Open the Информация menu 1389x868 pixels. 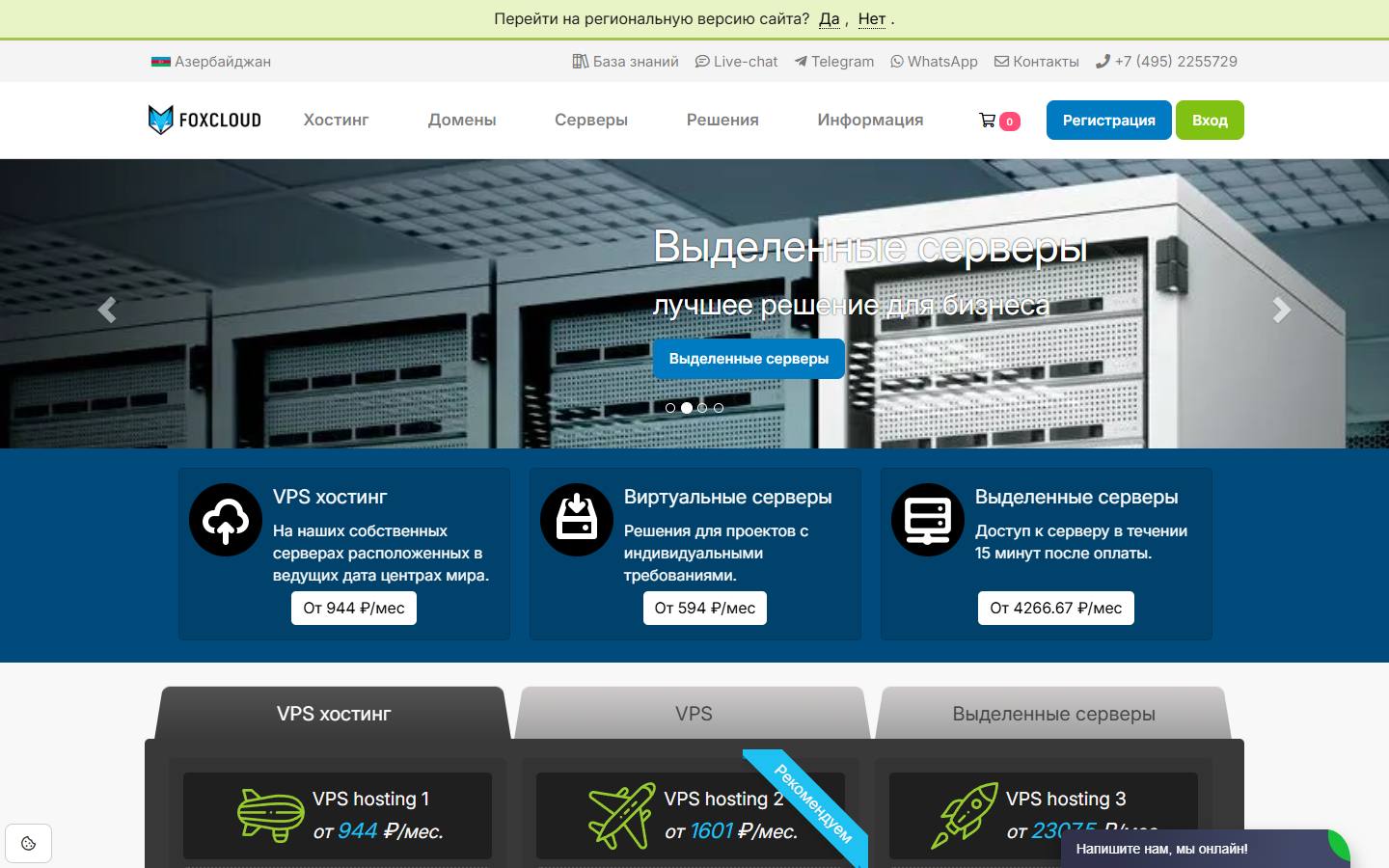click(870, 120)
